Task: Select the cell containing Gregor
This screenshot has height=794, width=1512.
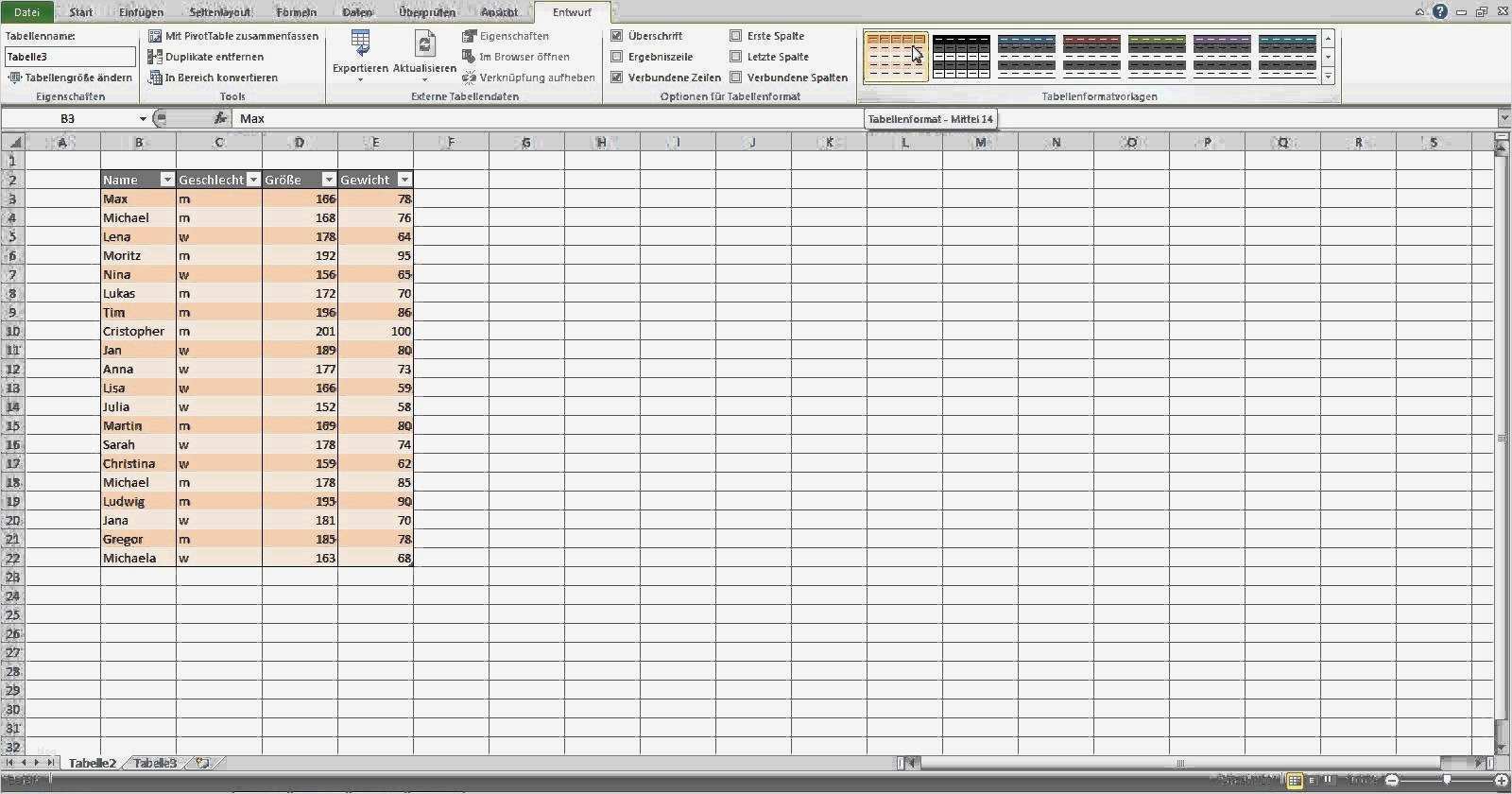Action: click(x=138, y=539)
